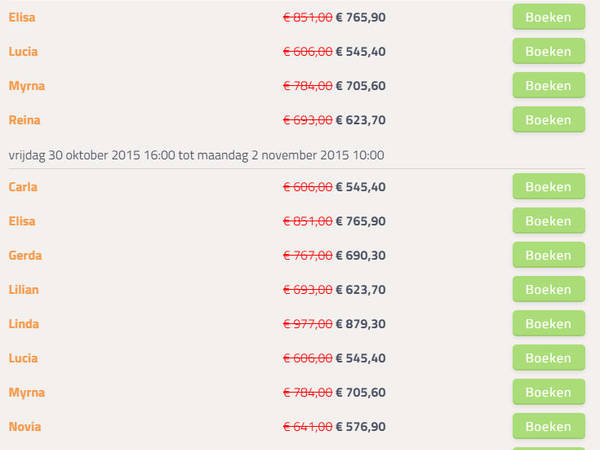Book Linda at € 879,30
The image size is (600, 450).
tap(549, 323)
